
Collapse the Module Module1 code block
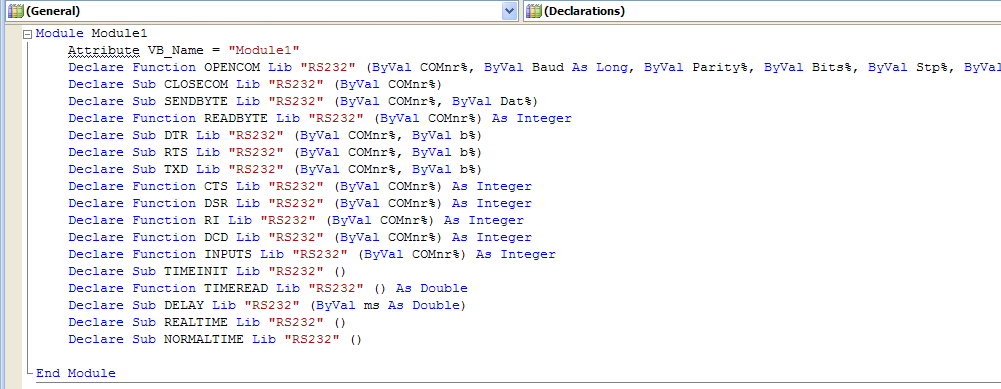click(x=27, y=34)
